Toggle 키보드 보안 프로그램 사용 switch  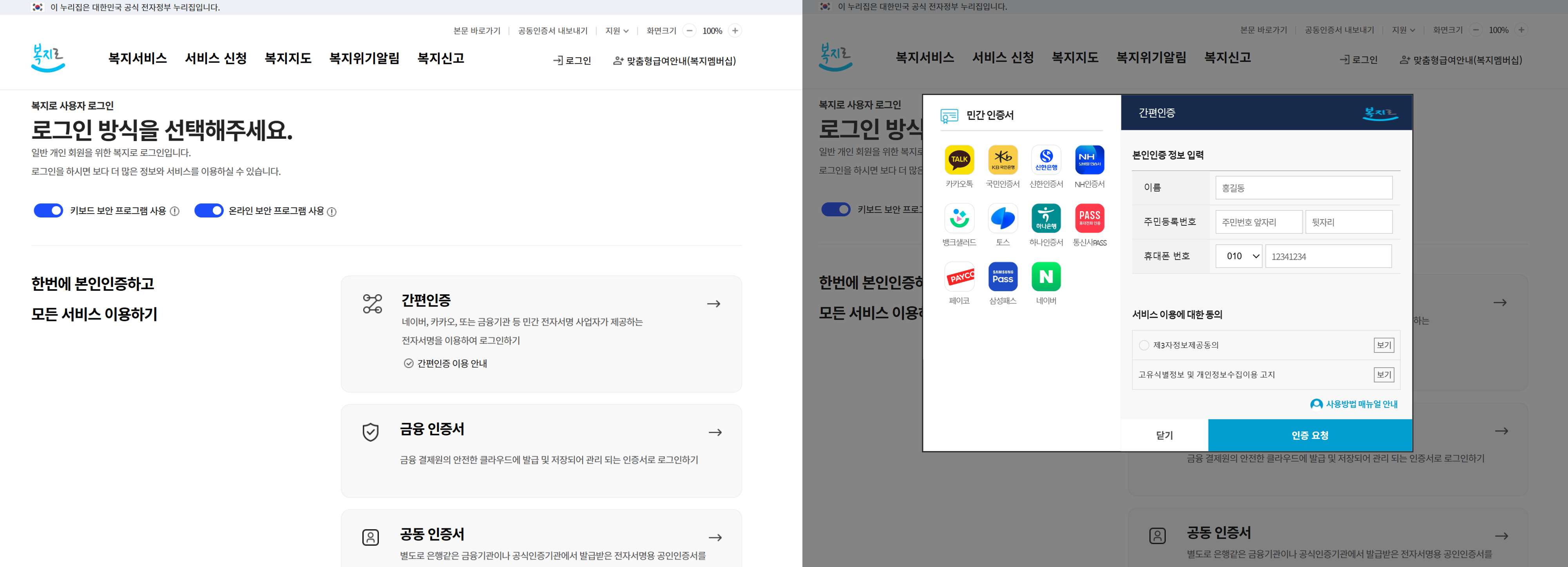pos(48,211)
